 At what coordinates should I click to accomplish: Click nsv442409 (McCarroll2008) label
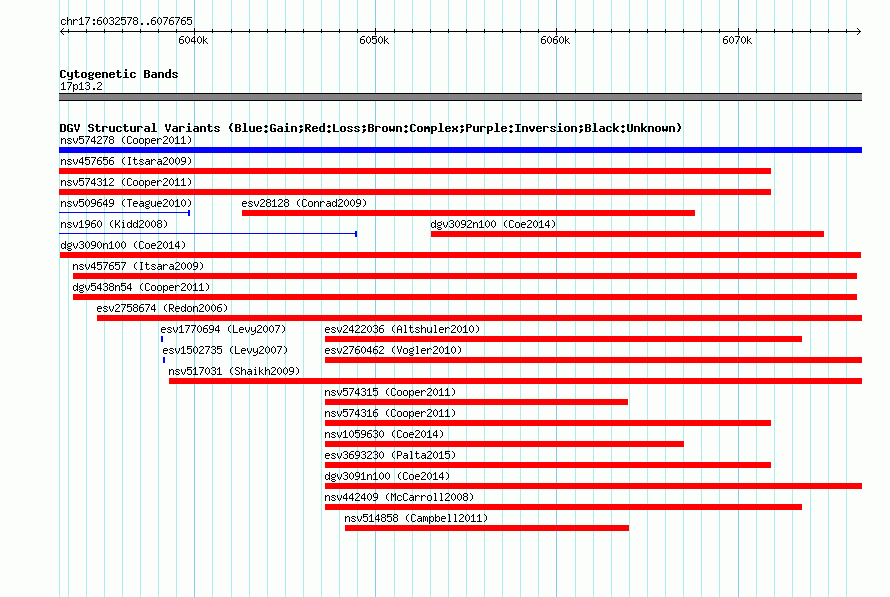coord(399,497)
